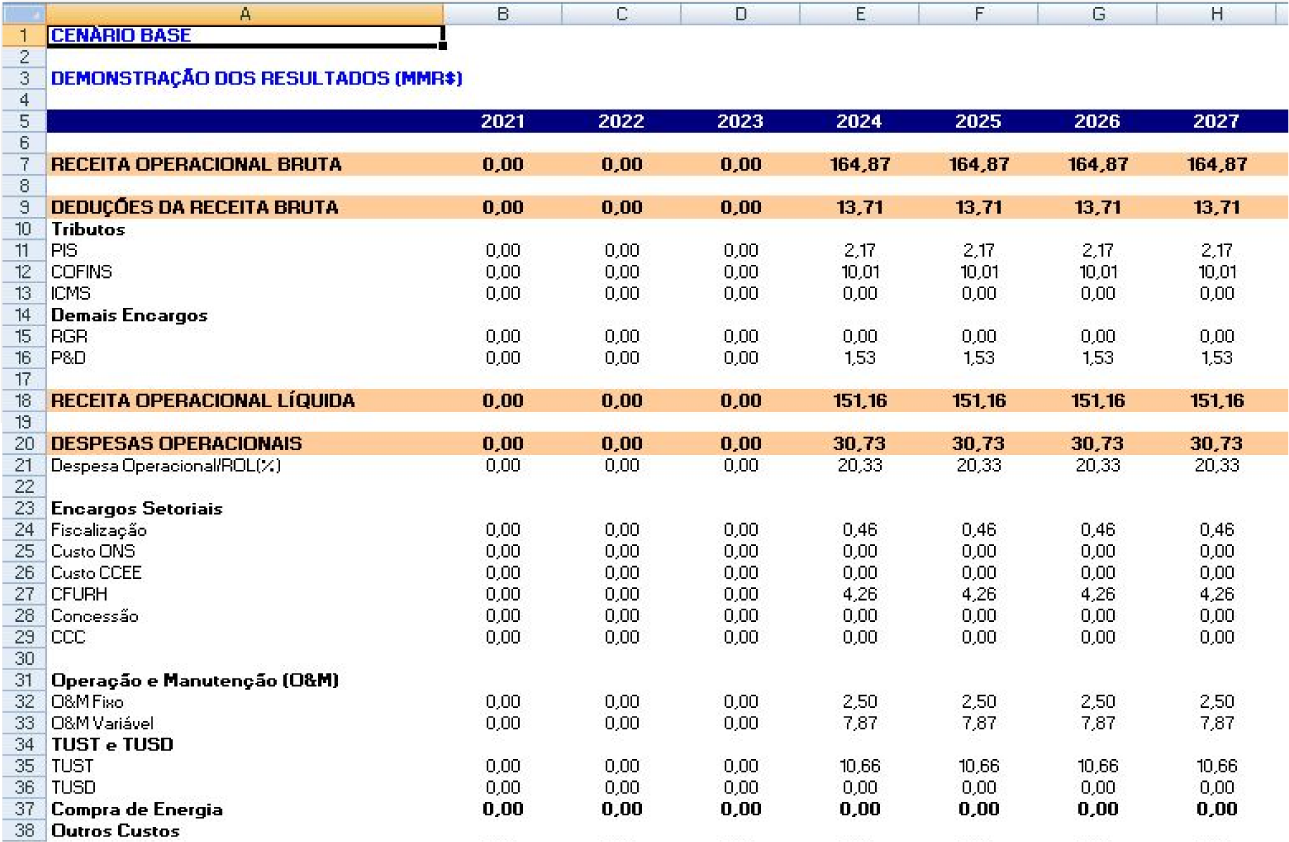
Task: Click the P&D value for 2022
Action: click(621, 358)
